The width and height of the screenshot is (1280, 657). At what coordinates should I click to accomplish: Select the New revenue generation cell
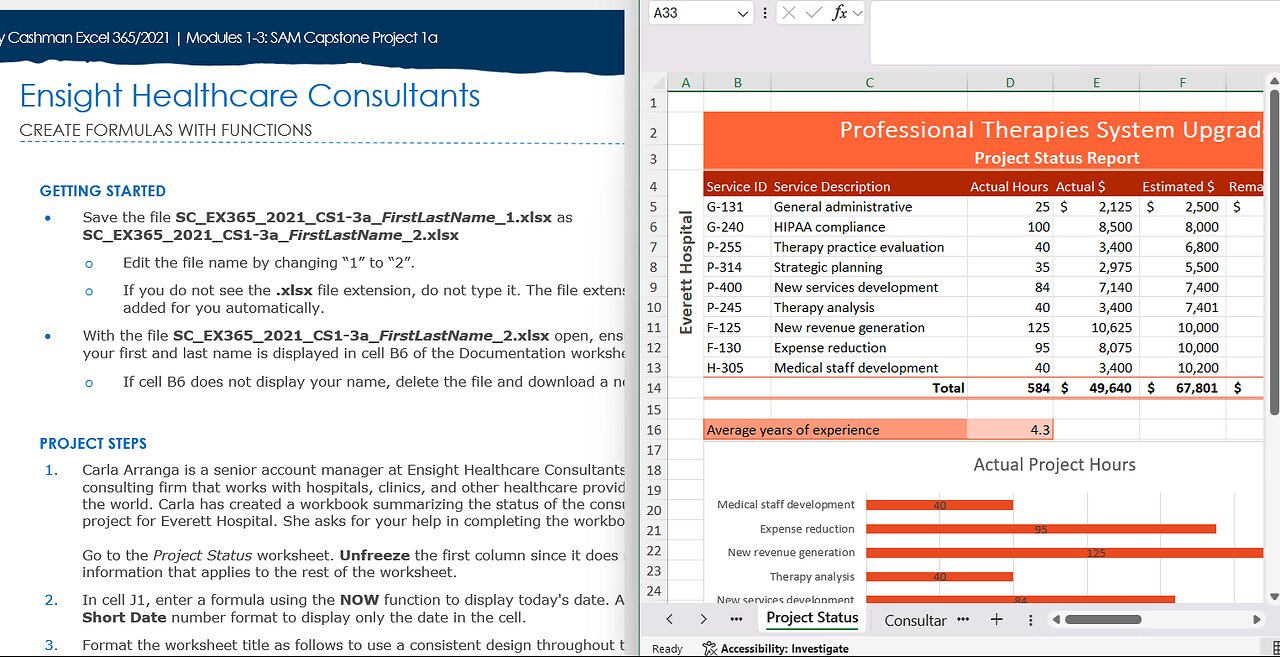pyautogui.click(x=869, y=327)
